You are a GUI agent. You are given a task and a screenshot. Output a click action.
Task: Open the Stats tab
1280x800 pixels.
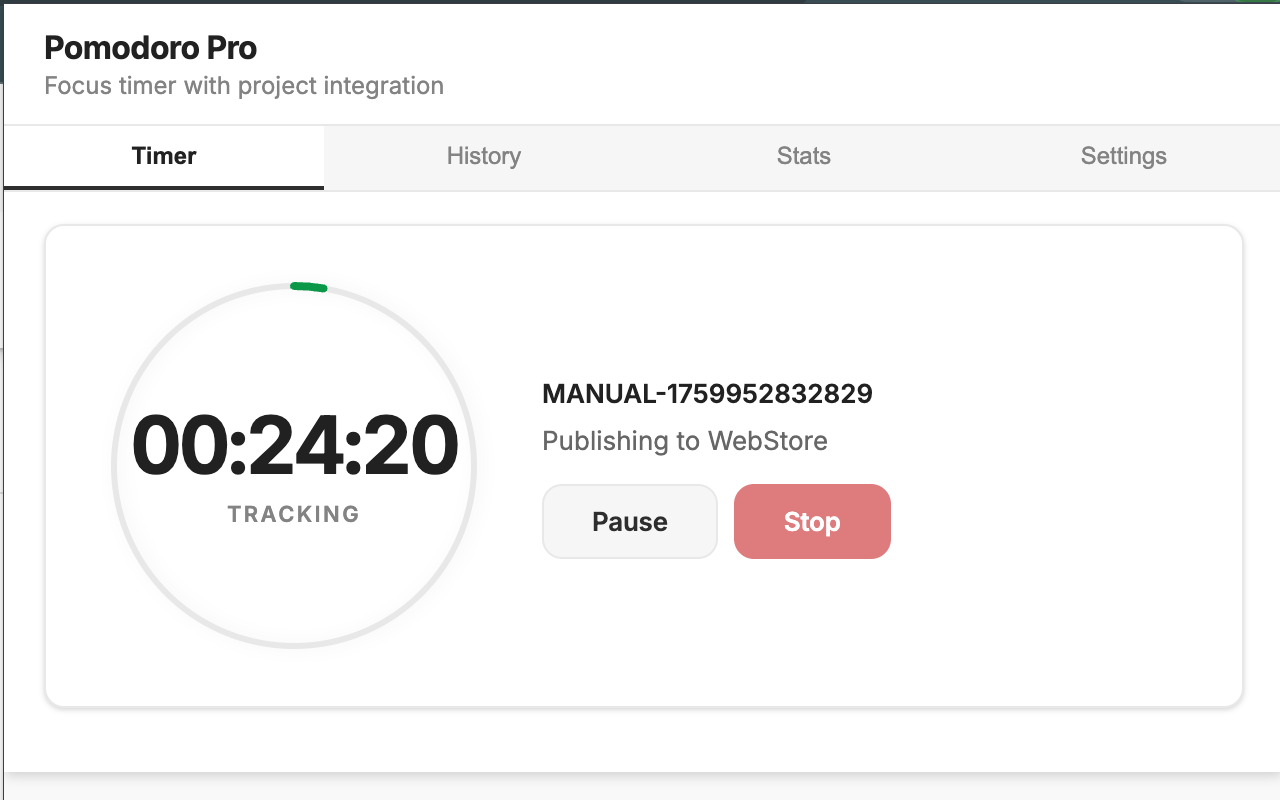click(x=803, y=156)
